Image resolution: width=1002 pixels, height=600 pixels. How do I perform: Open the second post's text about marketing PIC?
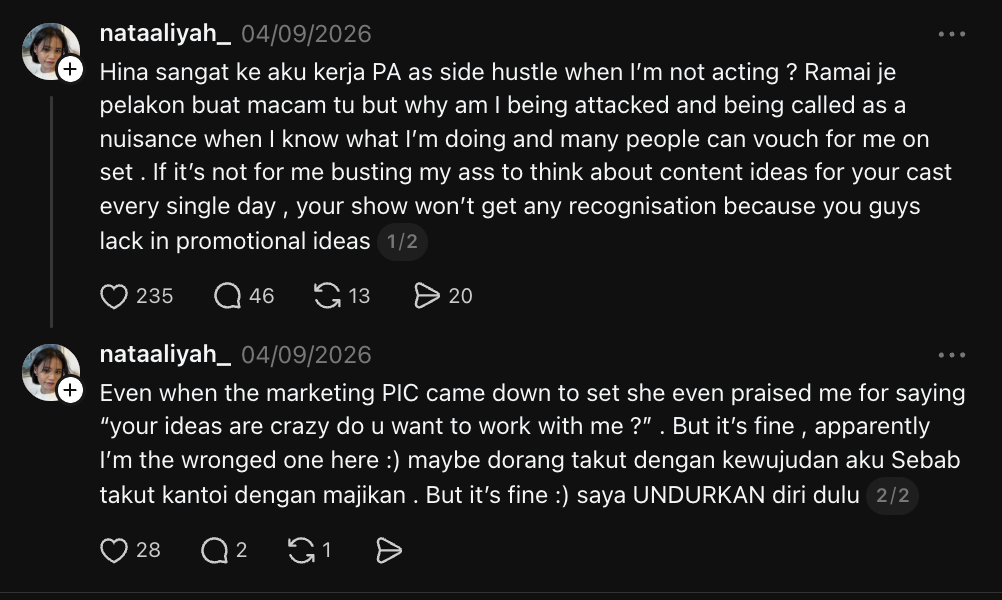point(532,443)
